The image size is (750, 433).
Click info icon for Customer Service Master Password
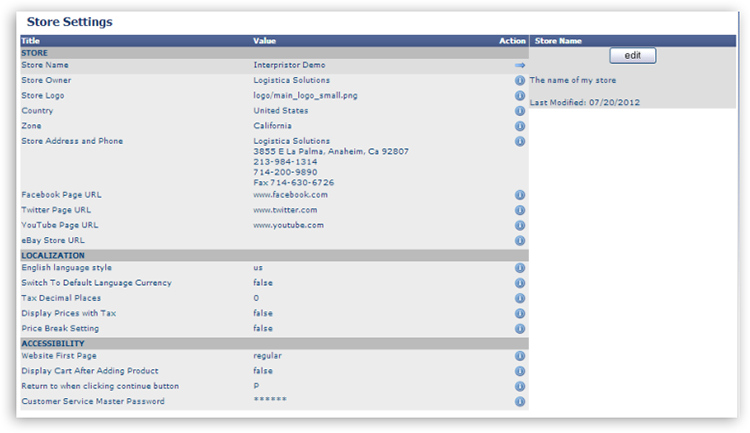520,402
